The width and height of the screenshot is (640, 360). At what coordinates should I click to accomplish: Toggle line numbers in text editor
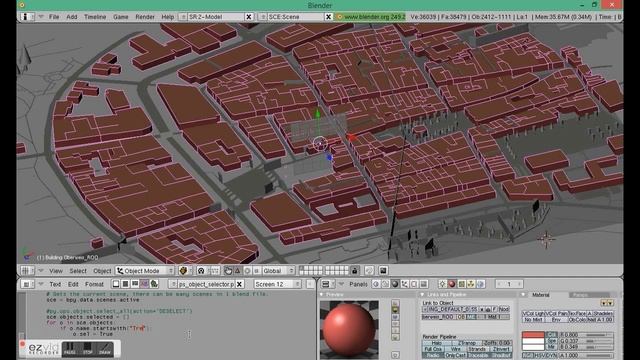125,284
